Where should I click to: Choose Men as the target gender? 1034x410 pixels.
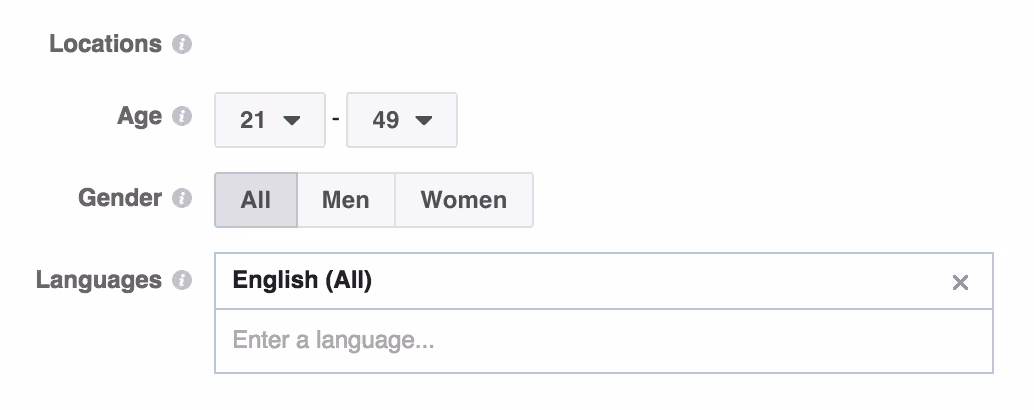click(346, 200)
